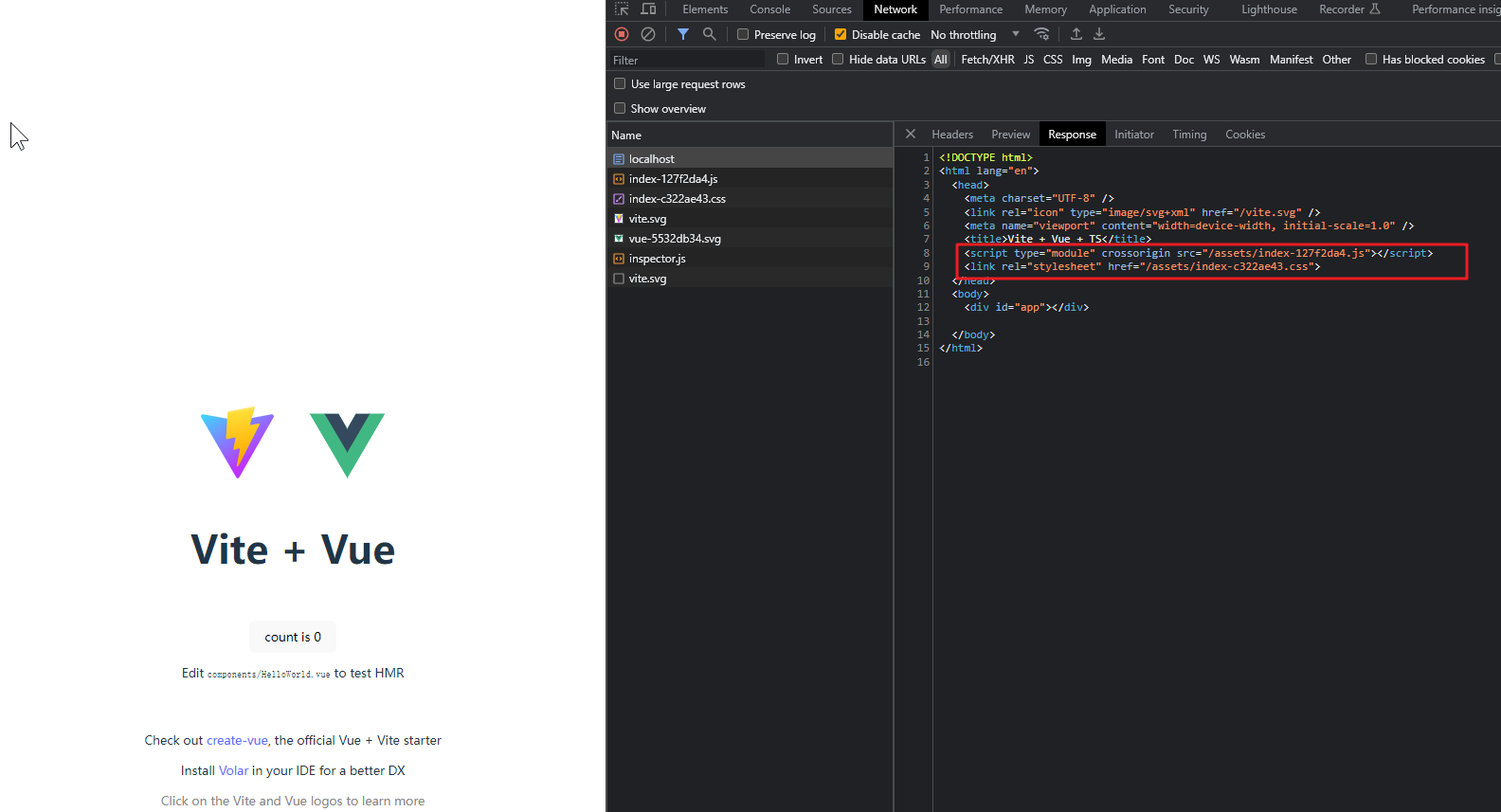Open the create-vue link
This screenshot has width=1501, height=812.
point(237,740)
